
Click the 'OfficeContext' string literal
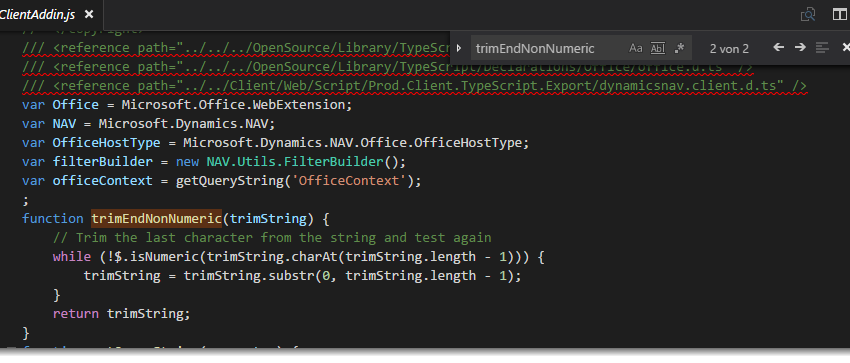point(349,181)
